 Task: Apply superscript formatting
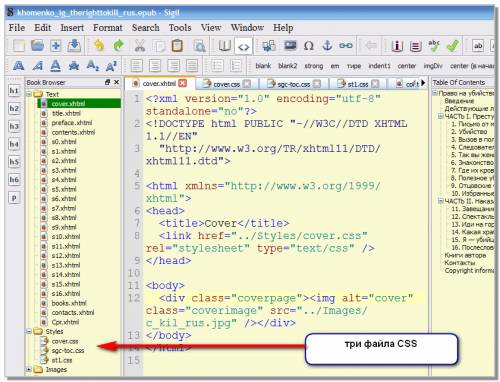pos(111,66)
